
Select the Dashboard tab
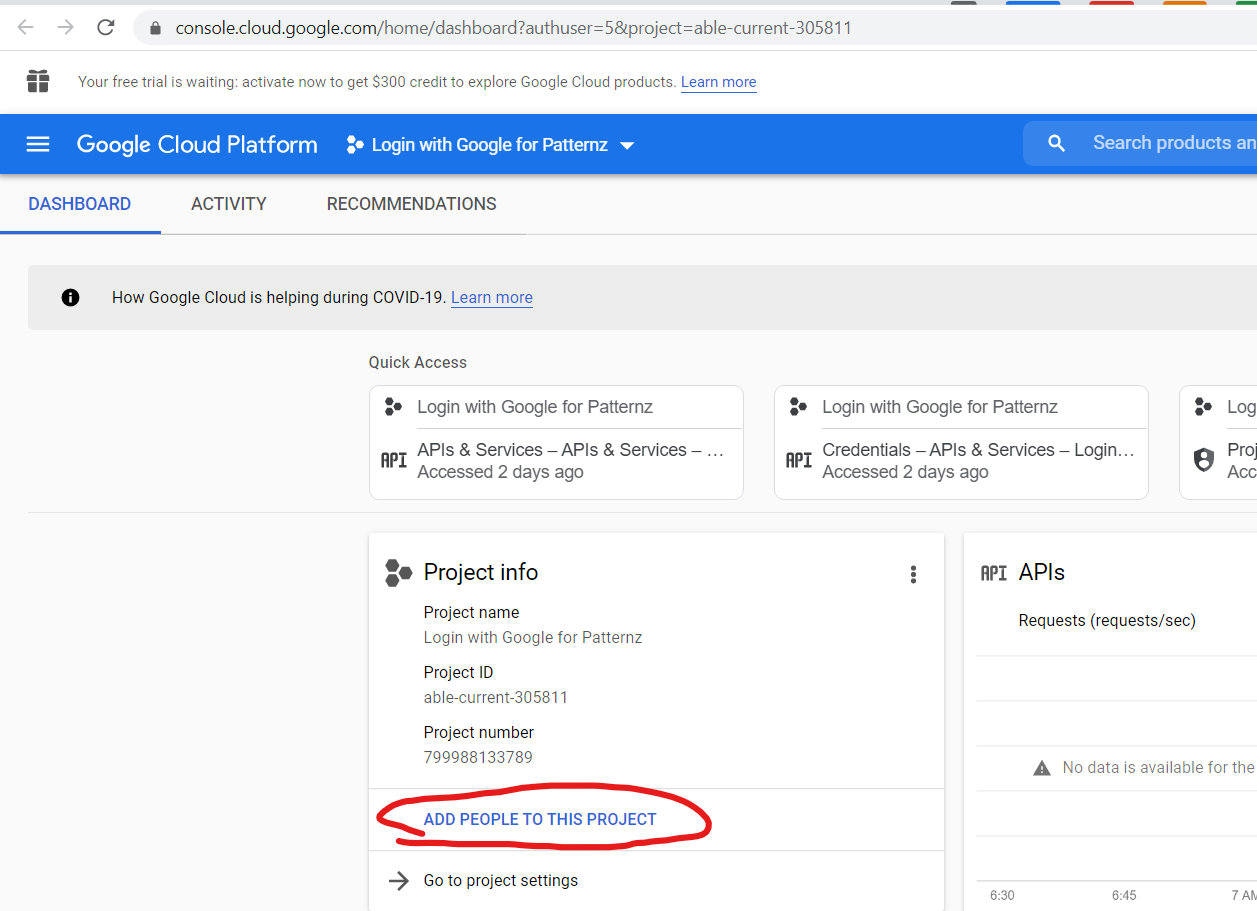(x=80, y=204)
